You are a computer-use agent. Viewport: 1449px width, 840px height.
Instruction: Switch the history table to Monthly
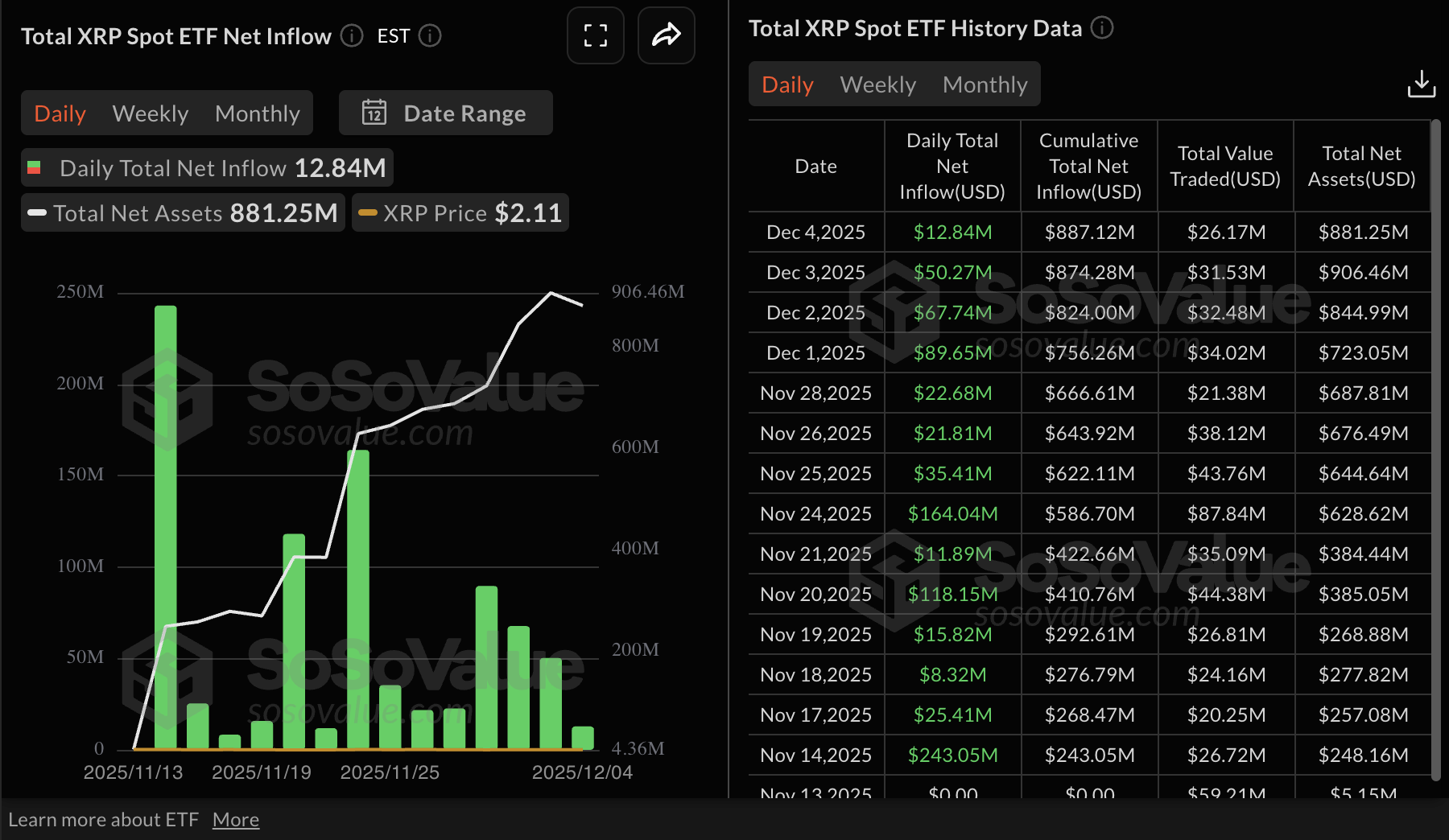[985, 84]
